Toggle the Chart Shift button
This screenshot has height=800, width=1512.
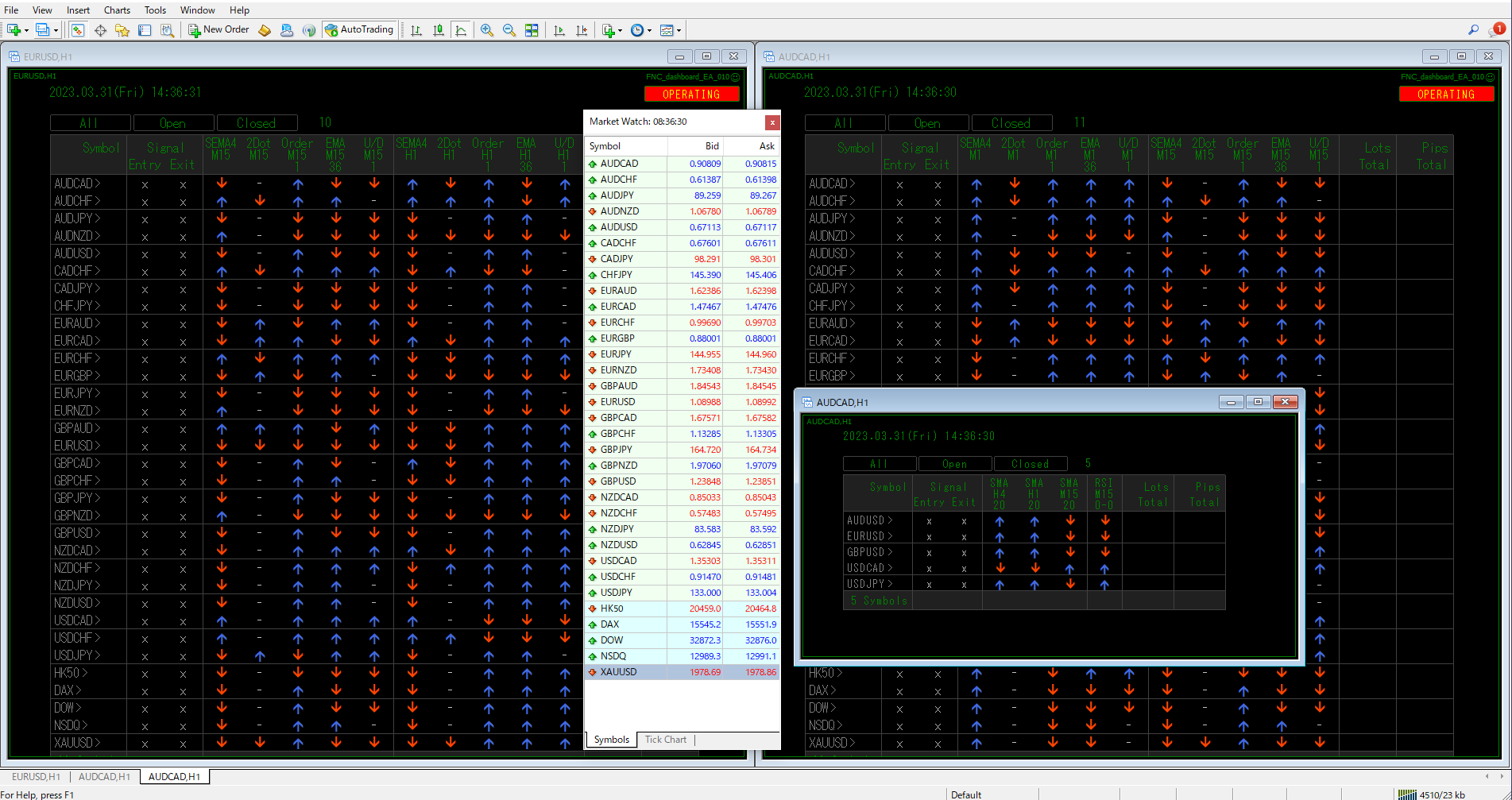(582, 30)
